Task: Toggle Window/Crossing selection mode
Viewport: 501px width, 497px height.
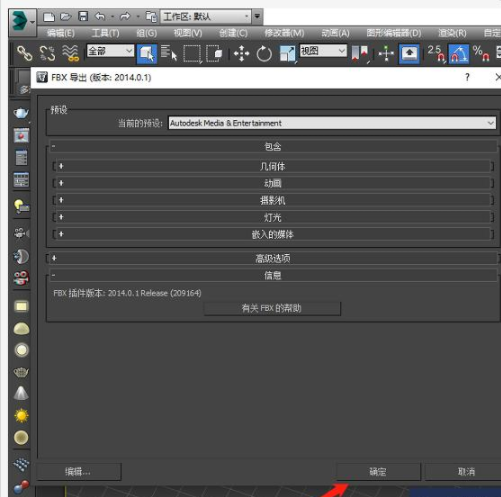Action: point(215,53)
